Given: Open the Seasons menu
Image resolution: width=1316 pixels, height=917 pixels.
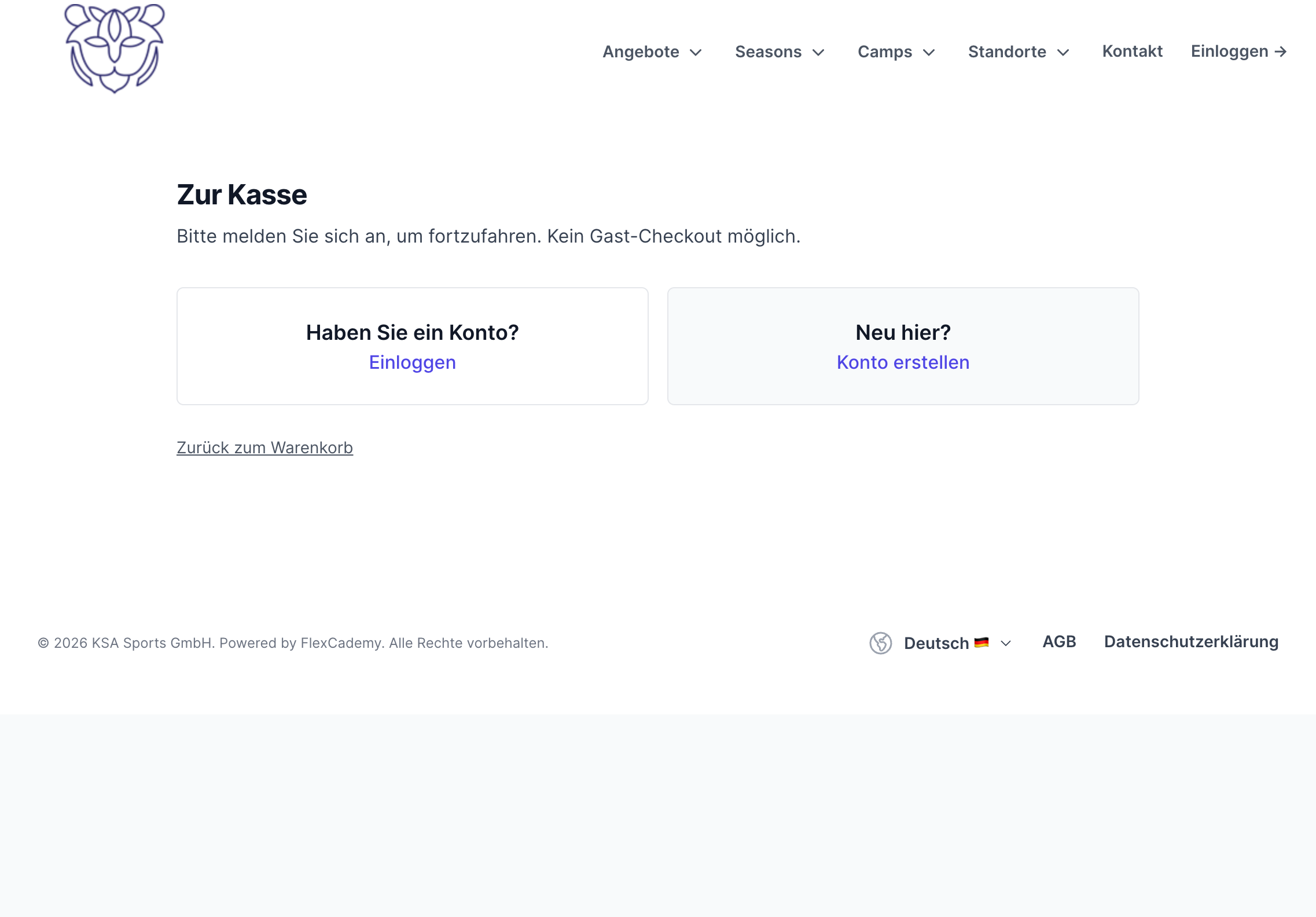Looking at the screenshot, I should pyautogui.click(x=780, y=52).
